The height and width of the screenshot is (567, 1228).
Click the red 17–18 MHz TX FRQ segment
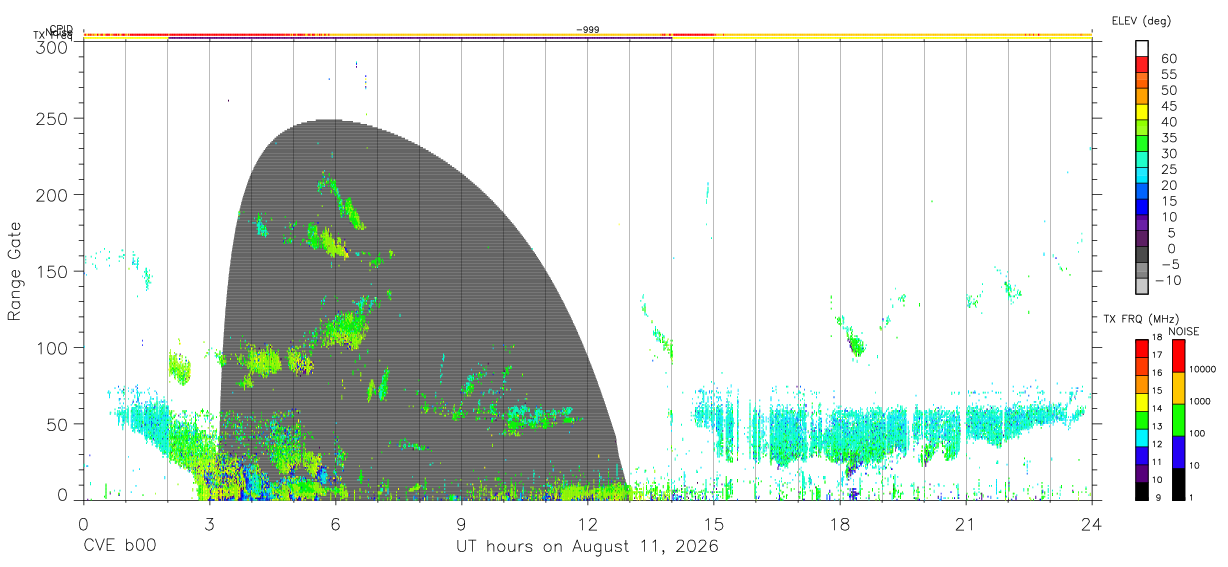pyautogui.click(x=1142, y=349)
